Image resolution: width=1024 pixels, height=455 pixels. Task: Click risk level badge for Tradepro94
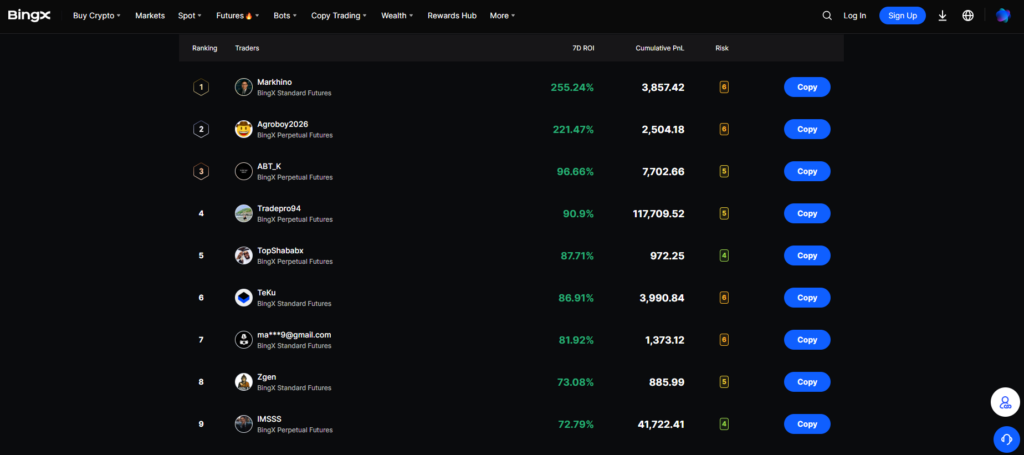[x=723, y=213]
